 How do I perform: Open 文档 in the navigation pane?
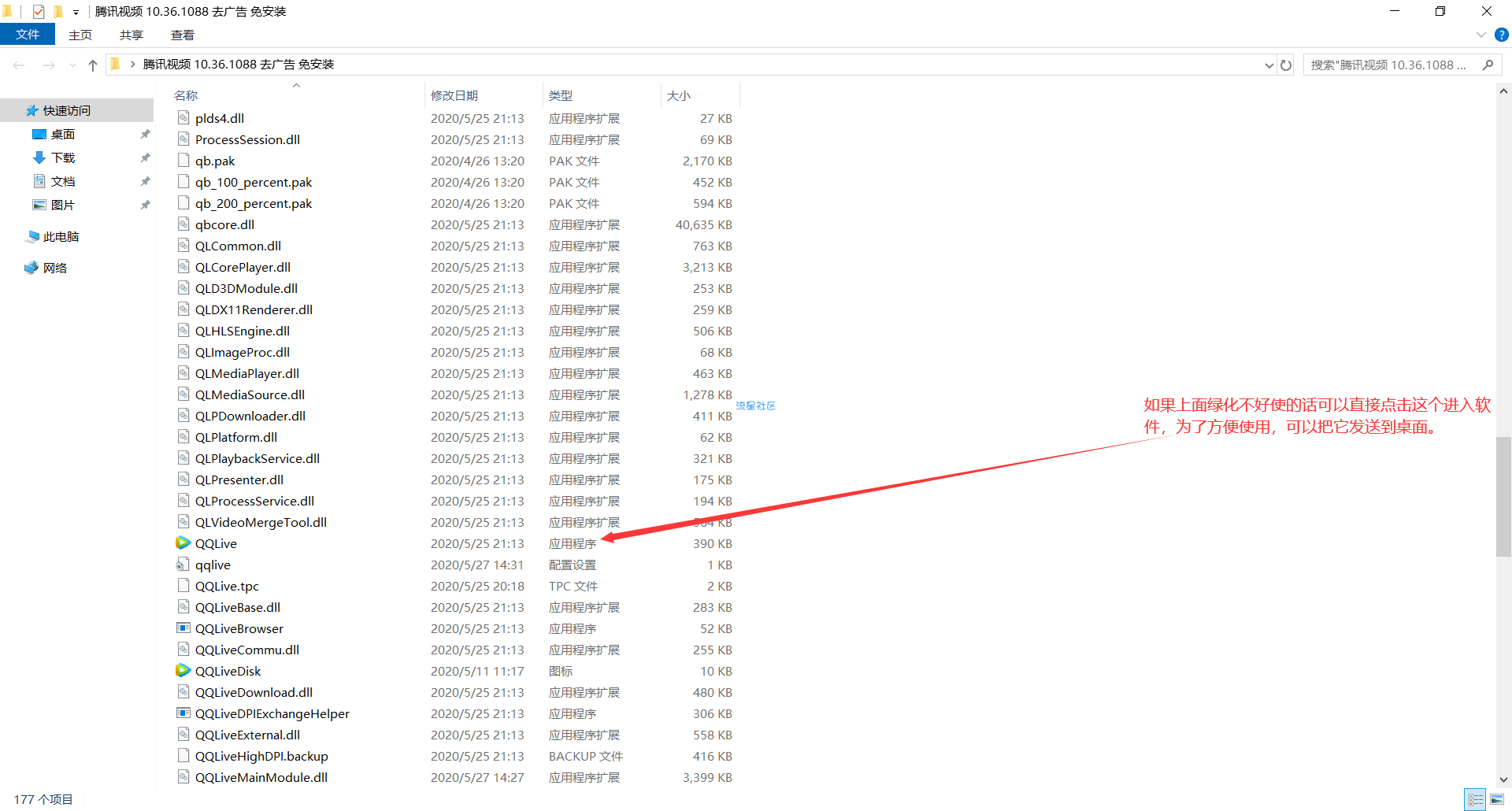click(x=63, y=182)
